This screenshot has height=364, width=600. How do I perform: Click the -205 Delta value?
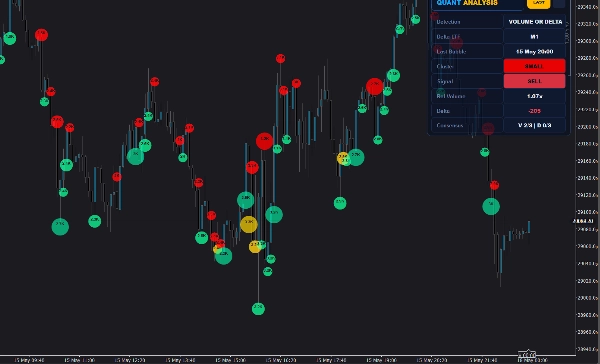pos(535,111)
